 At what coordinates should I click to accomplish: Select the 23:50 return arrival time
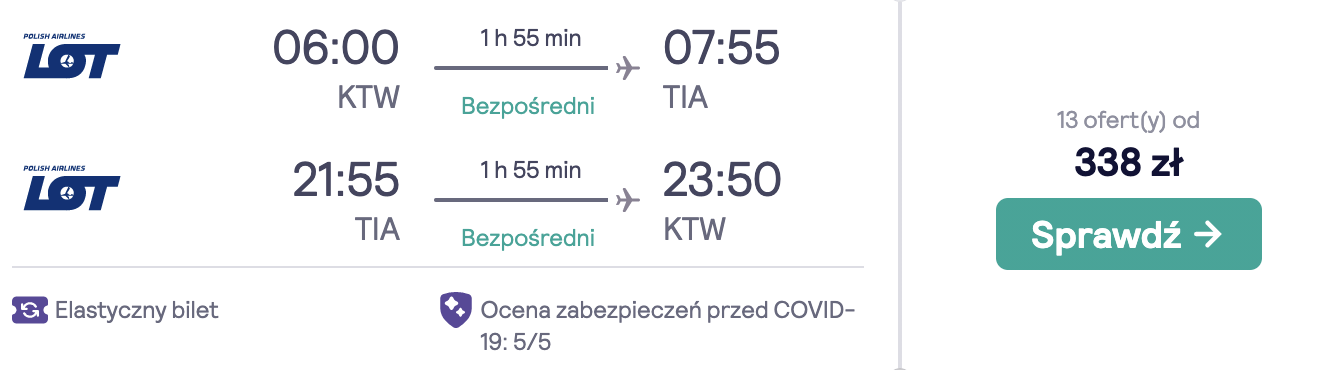722,180
